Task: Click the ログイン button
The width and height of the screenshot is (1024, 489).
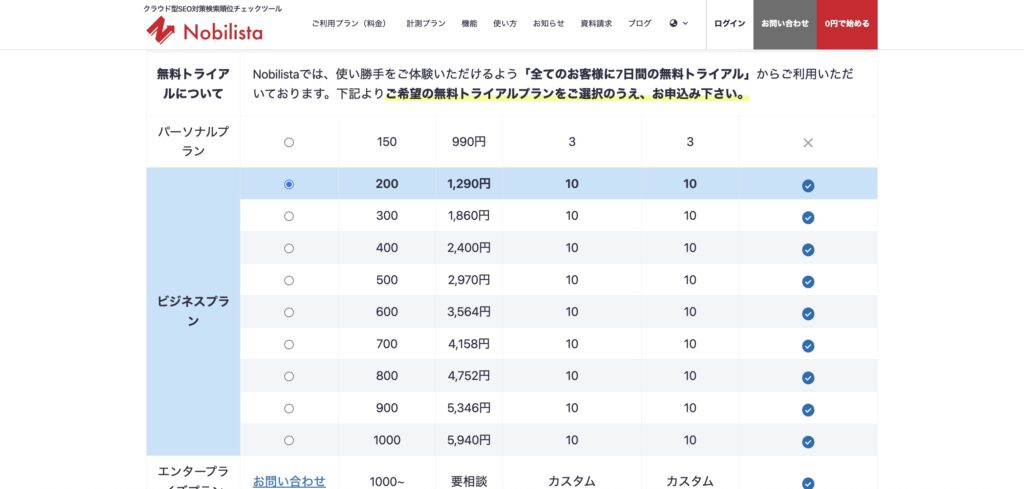Action: (729, 23)
